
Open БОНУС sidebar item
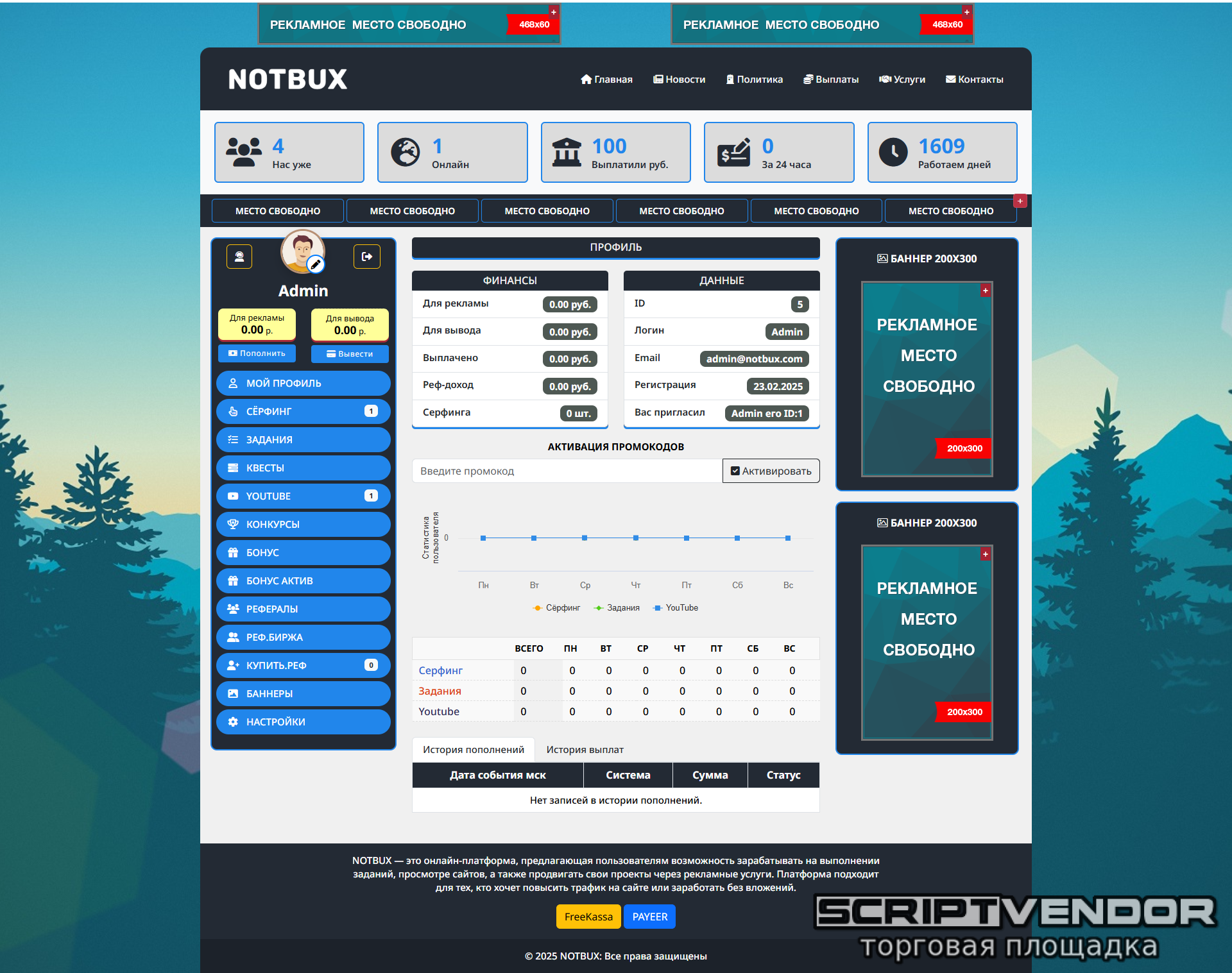click(x=304, y=553)
